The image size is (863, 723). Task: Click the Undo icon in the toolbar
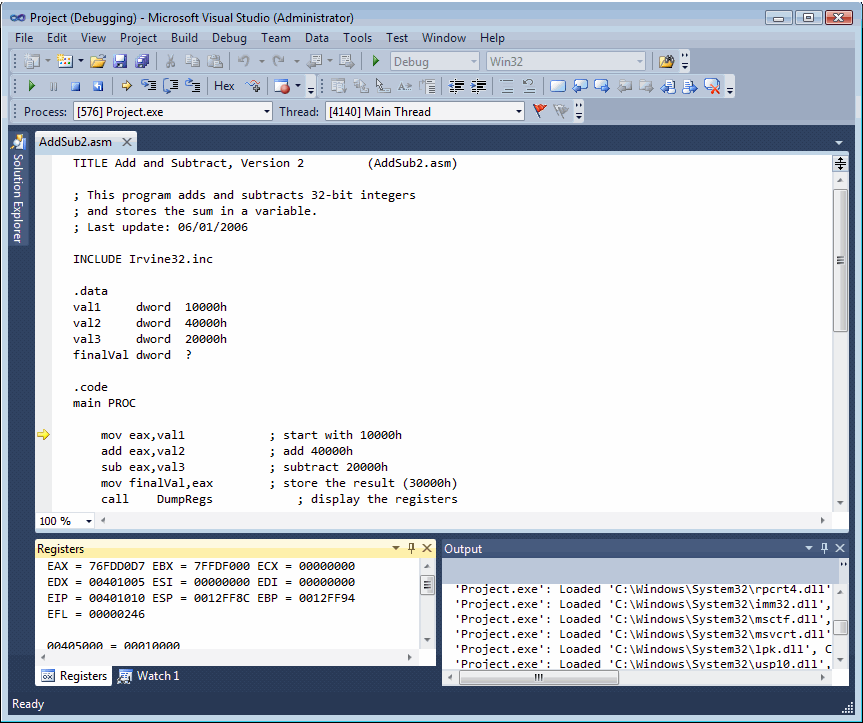point(243,61)
